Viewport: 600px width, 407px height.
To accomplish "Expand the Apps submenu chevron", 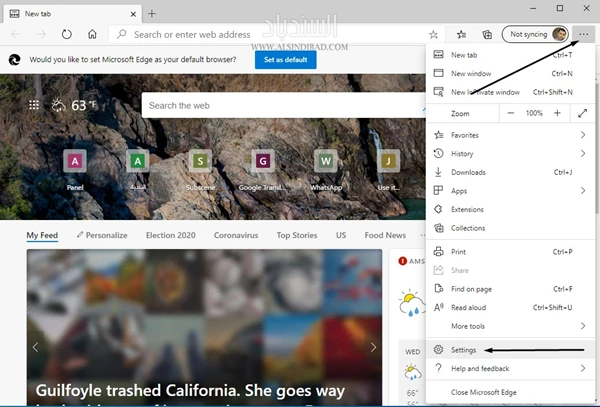I will (583, 190).
